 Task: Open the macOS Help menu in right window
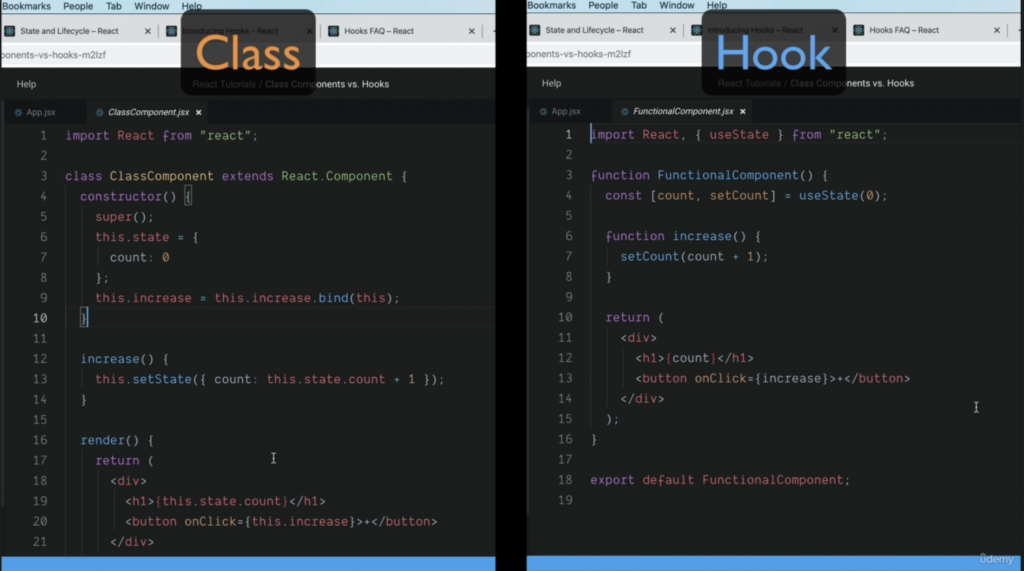[716, 5]
